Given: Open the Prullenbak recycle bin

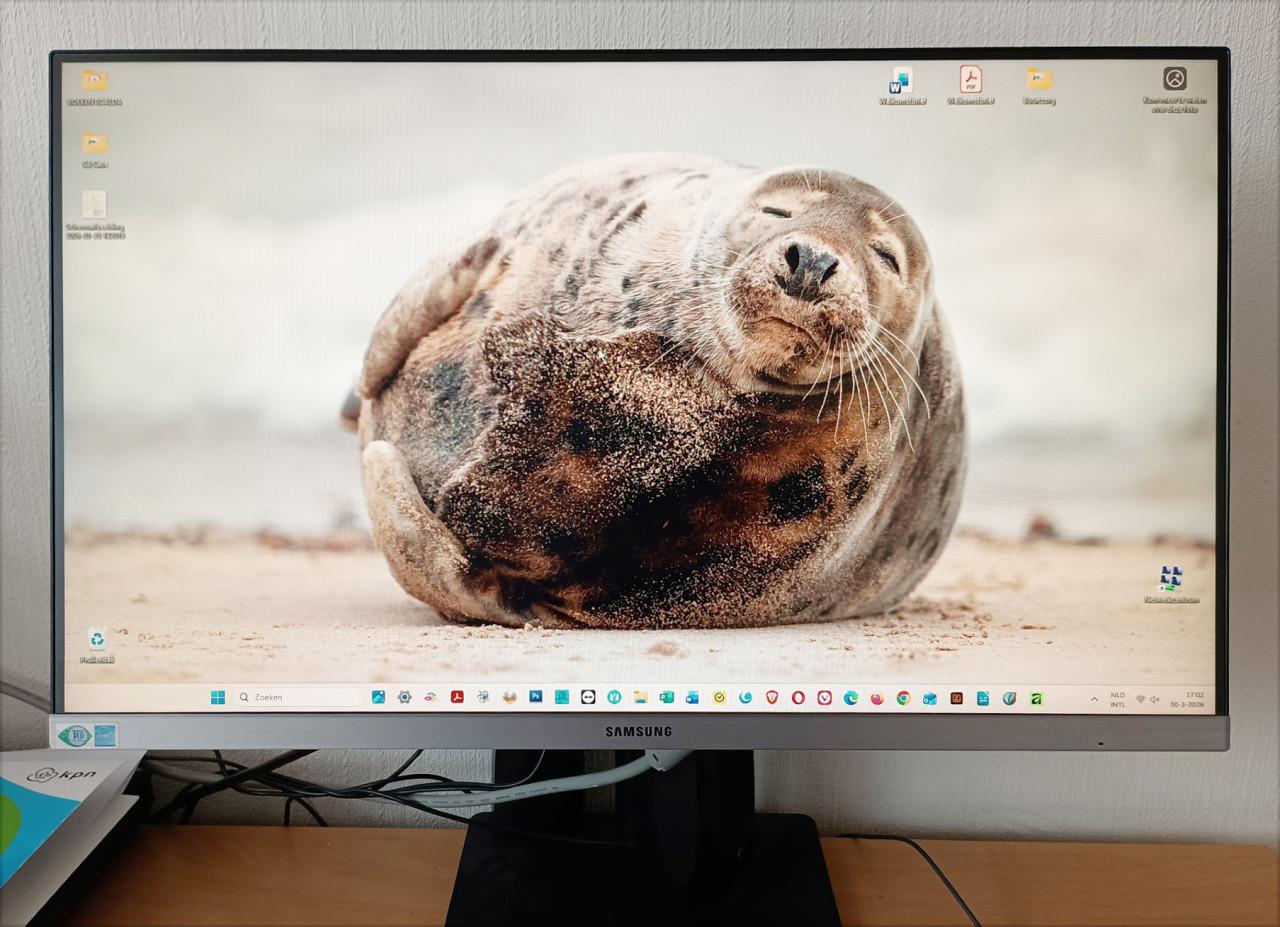Looking at the screenshot, I should (x=96, y=640).
